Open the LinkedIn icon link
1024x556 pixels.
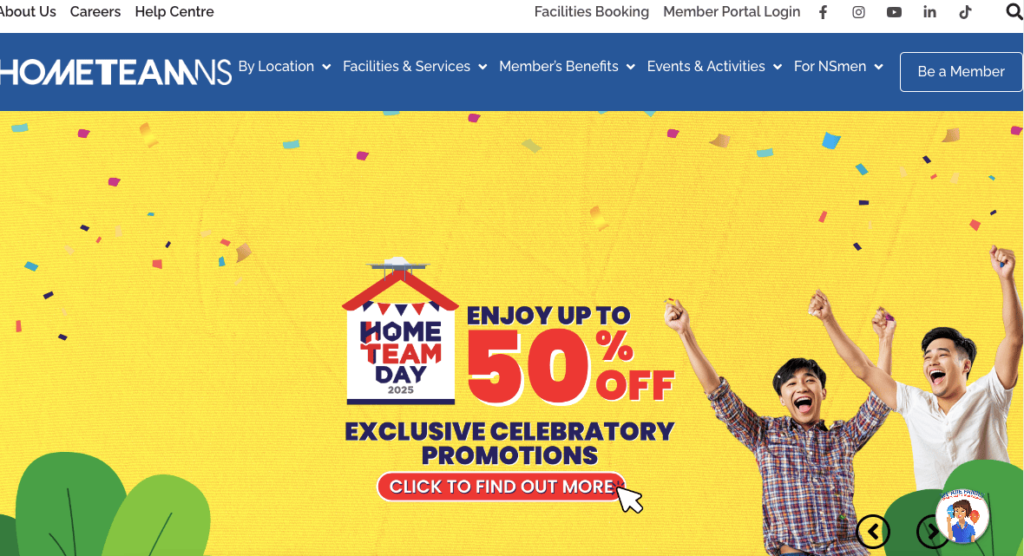(x=929, y=12)
